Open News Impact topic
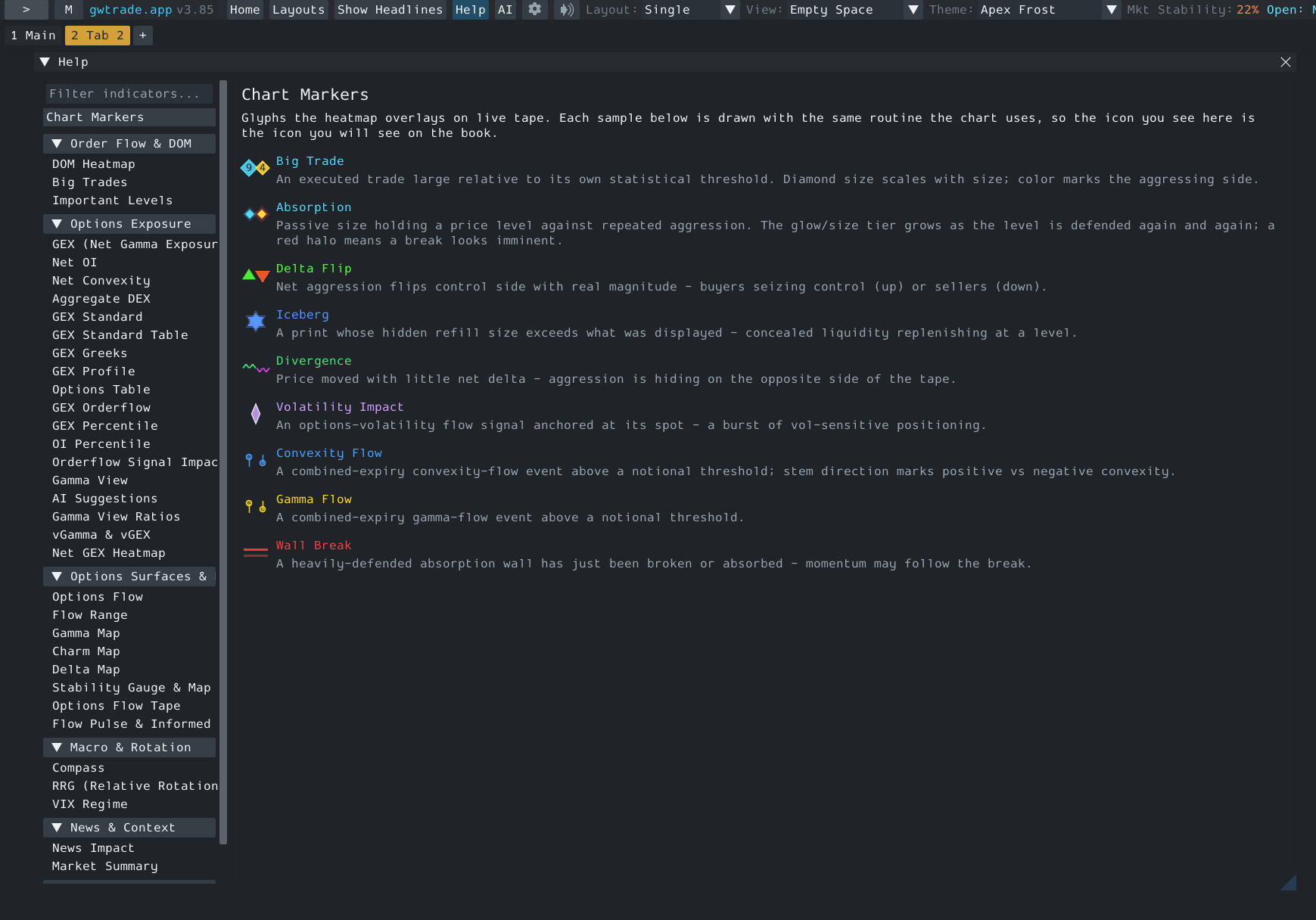The width and height of the screenshot is (1316, 920). pos(93,848)
